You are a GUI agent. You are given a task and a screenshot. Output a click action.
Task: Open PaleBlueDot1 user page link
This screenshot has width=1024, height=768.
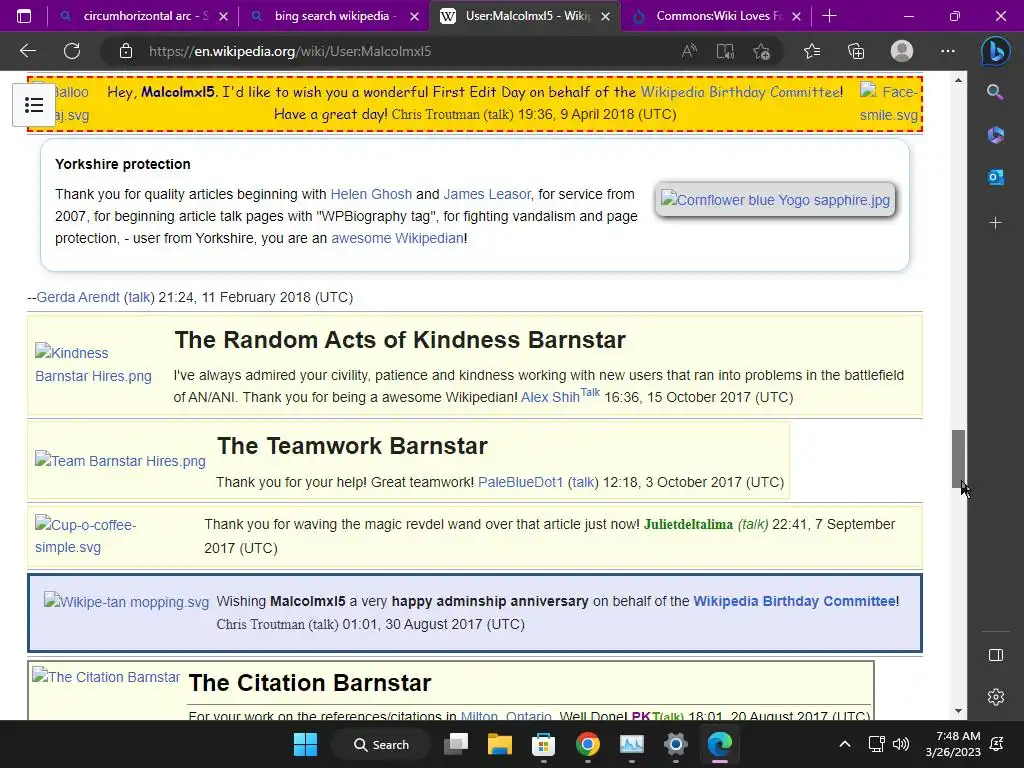coord(520,482)
